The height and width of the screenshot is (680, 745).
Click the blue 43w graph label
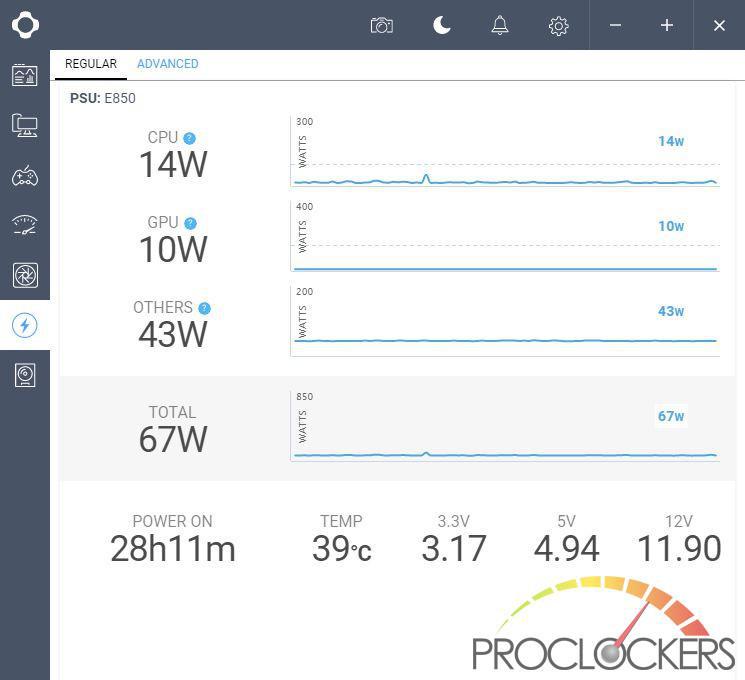point(671,311)
